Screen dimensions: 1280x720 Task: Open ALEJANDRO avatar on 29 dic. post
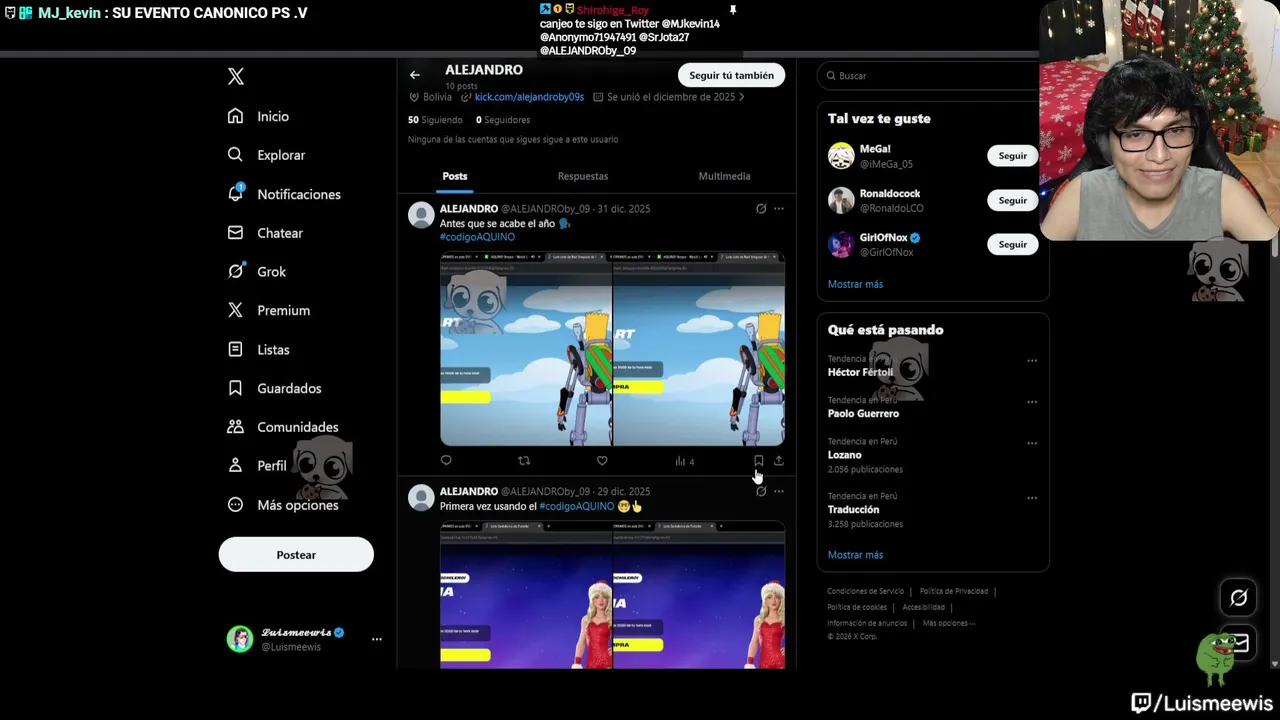pos(421,497)
